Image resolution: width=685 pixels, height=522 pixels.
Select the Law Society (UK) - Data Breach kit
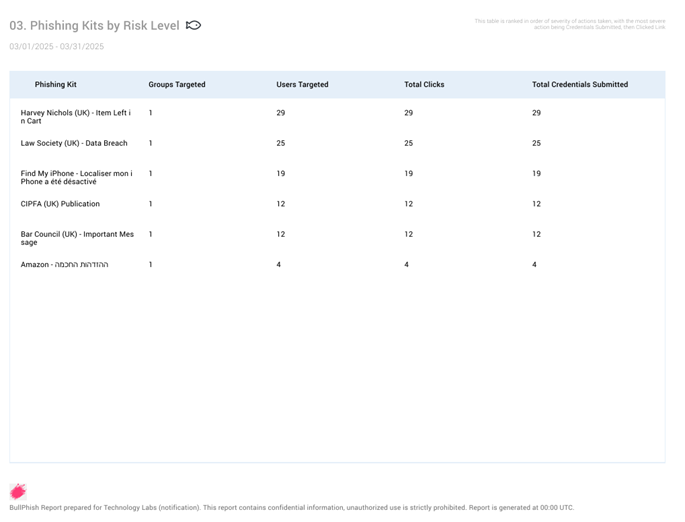(x=74, y=143)
